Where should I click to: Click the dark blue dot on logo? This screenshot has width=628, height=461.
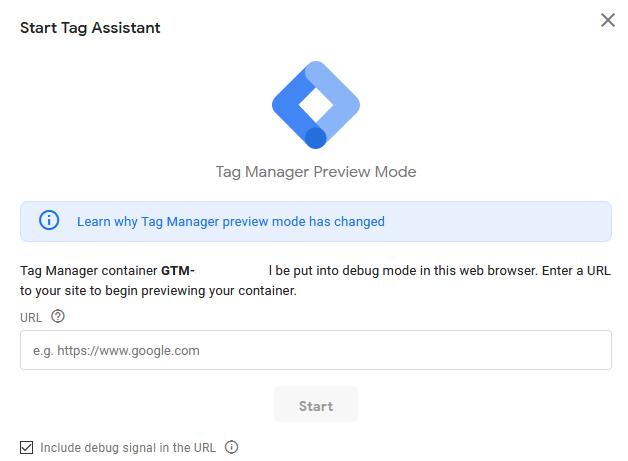coord(316,137)
